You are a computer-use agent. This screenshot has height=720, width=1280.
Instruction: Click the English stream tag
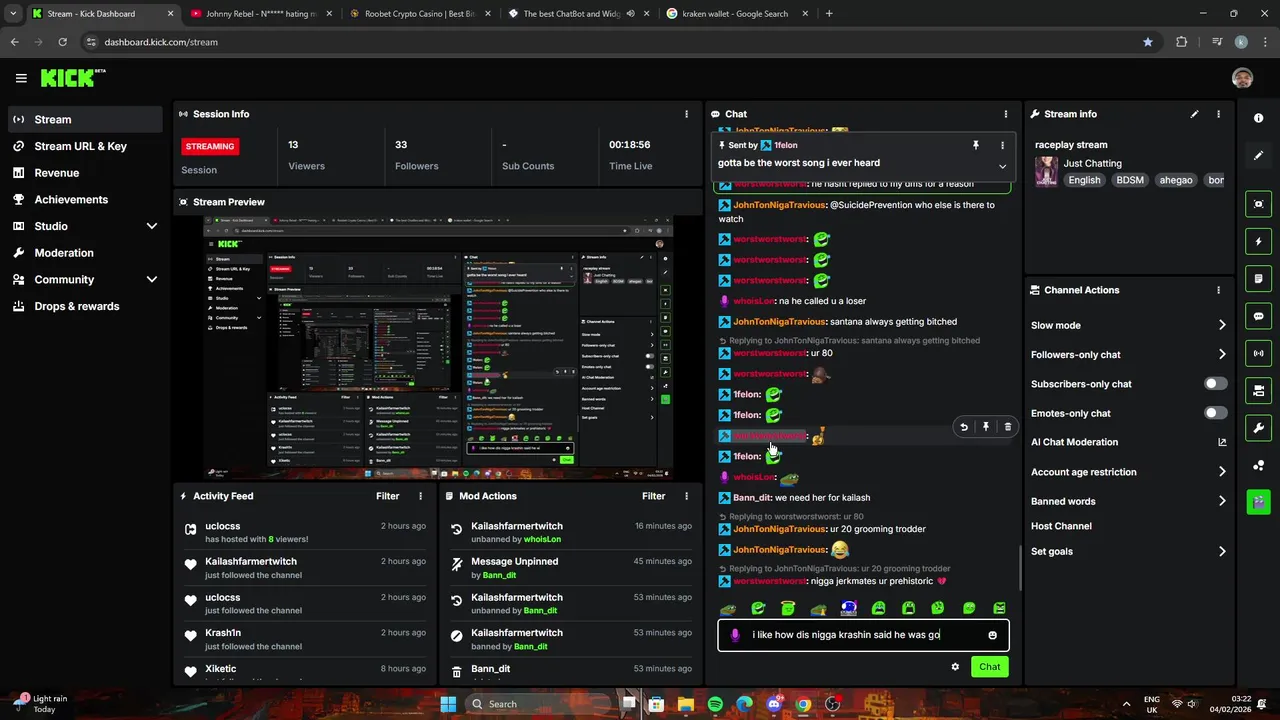[x=1084, y=180]
